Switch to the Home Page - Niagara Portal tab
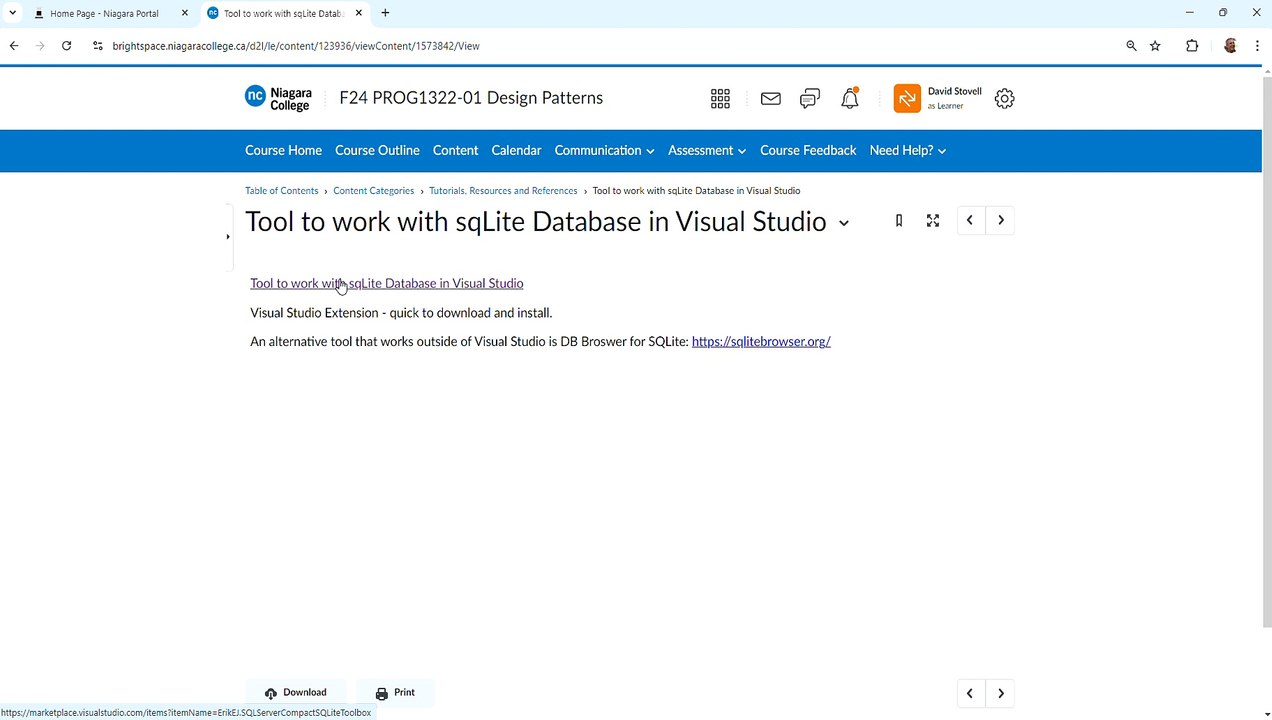 [104, 14]
